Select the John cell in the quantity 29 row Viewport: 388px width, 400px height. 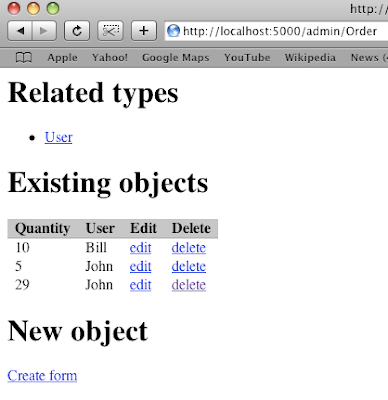[99, 285]
